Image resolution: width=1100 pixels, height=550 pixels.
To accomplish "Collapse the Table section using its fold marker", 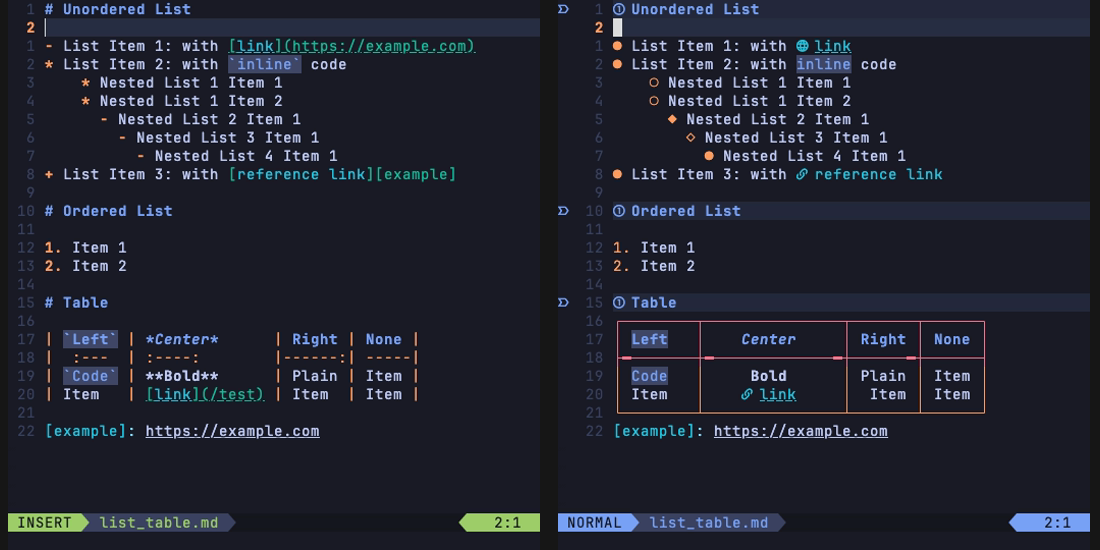I will click(x=563, y=303).
